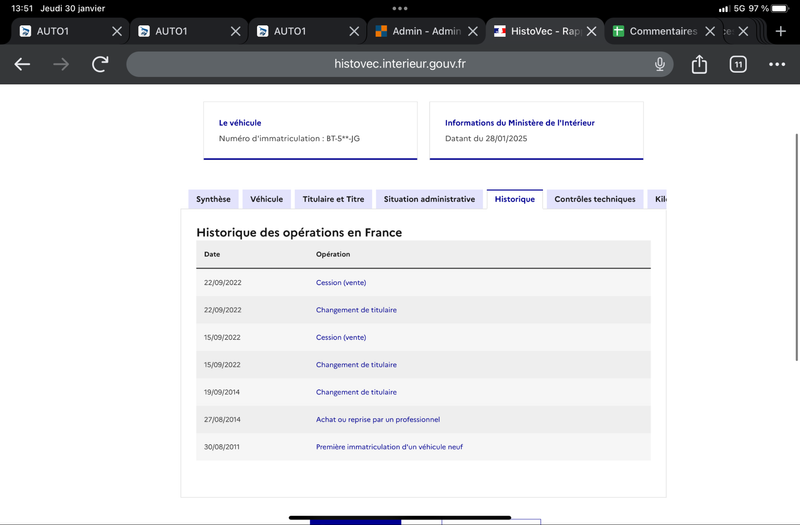Open the Véhicule tab
The width and height of the screenshot is (800, 525).
266,199
